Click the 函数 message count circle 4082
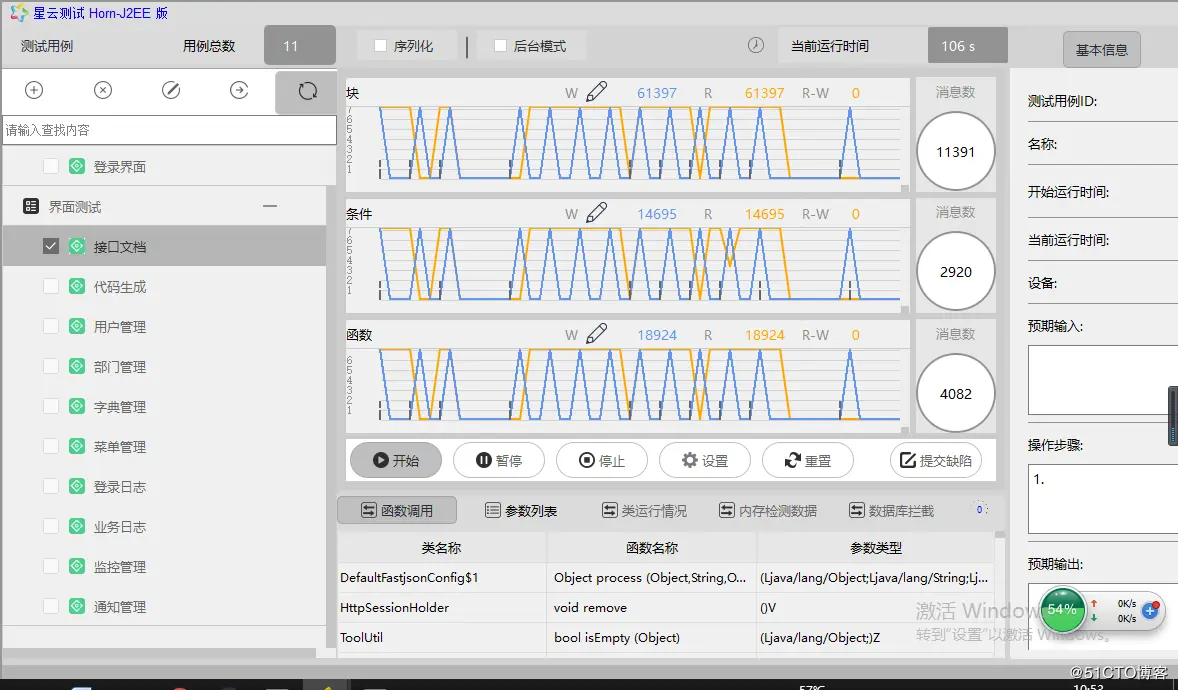 956,394
